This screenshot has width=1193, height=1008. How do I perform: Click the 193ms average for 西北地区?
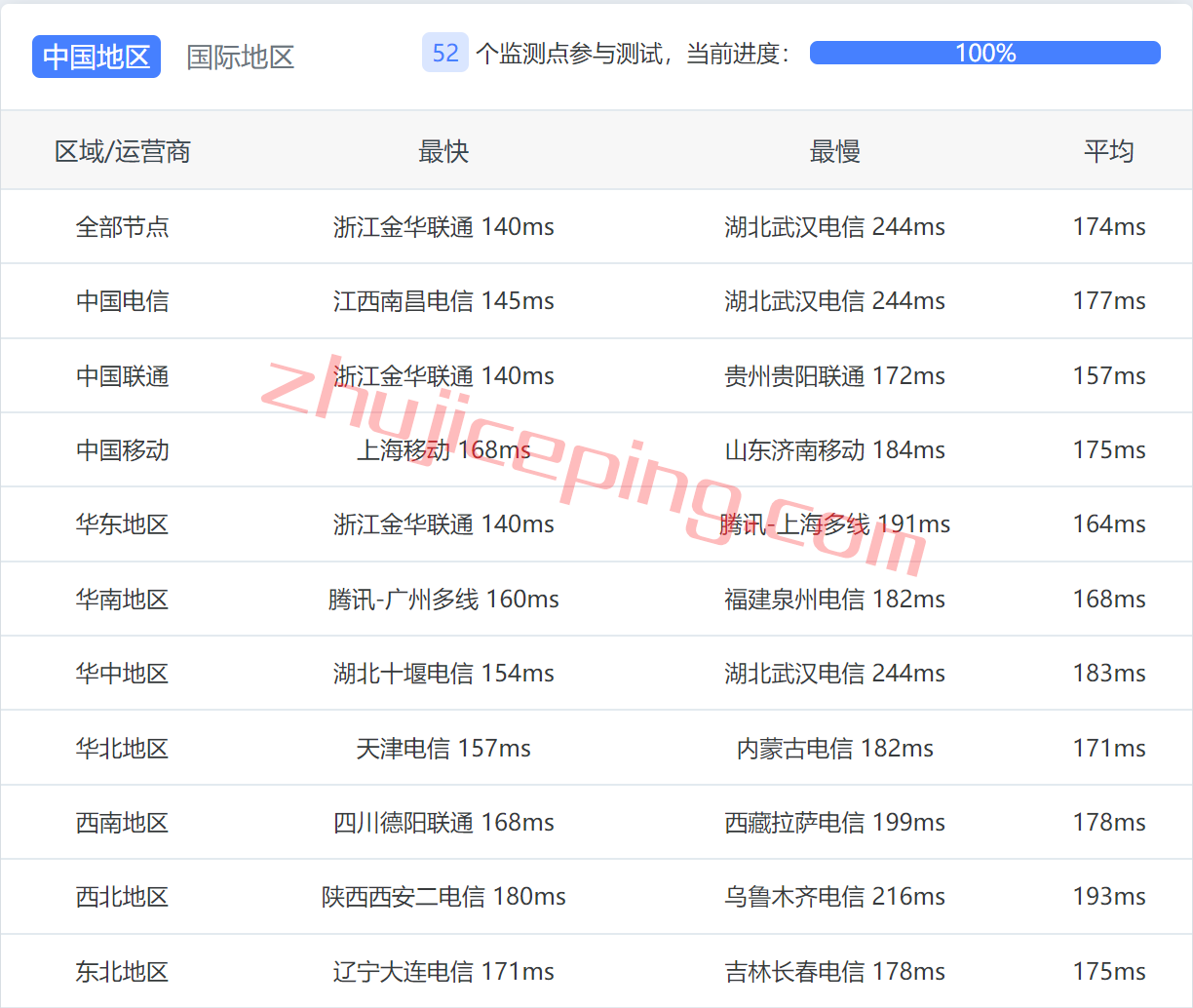pos(1109,896)
